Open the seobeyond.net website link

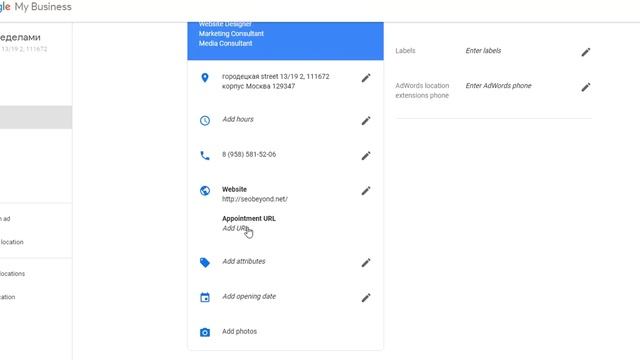coord(255,199)
